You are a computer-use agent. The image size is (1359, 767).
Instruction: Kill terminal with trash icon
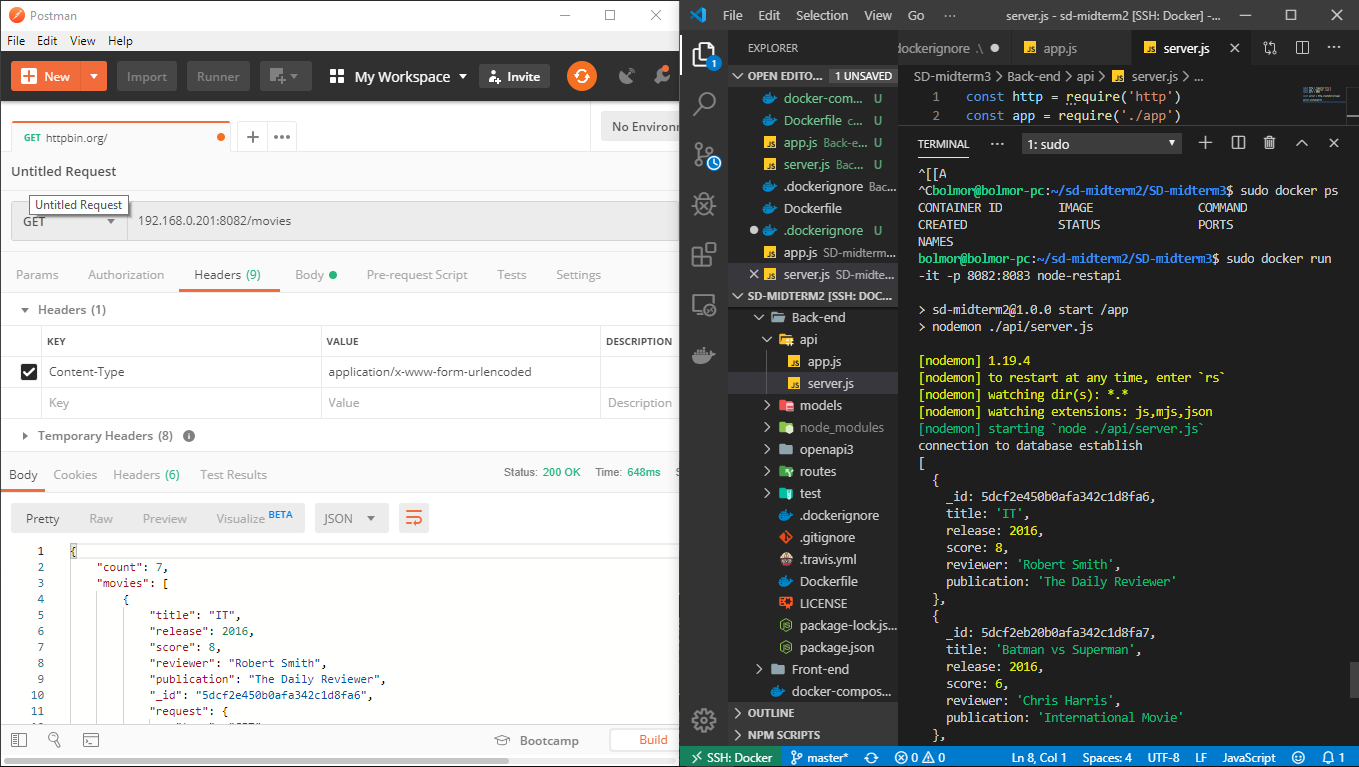(x=1269, y=143)
